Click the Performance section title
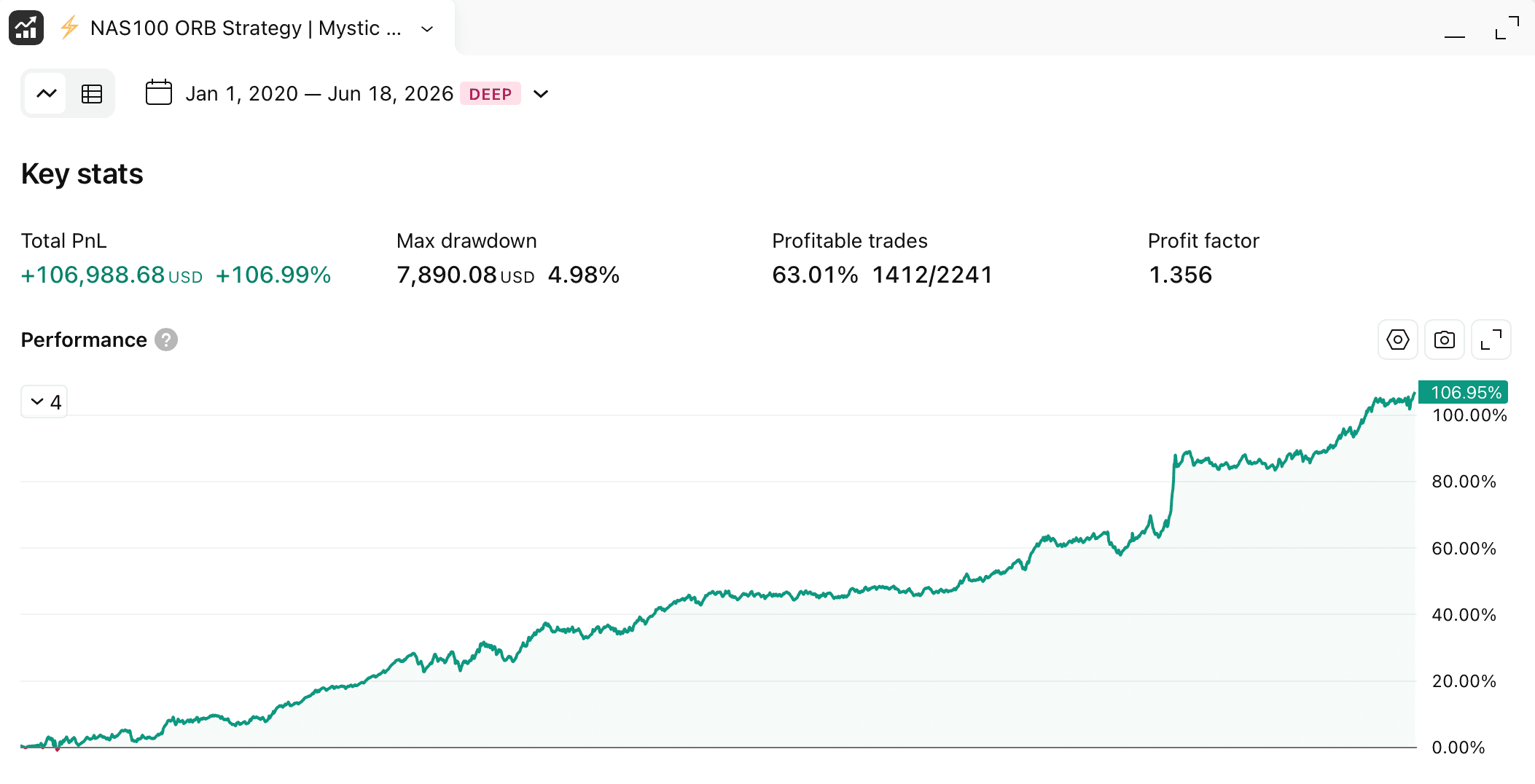 click(x=84, y=340)
